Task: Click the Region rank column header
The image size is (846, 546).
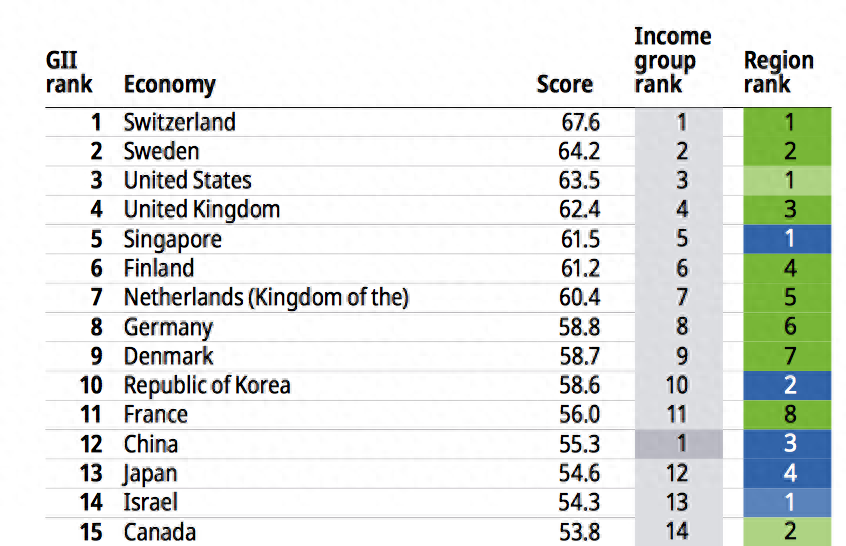Action: click(x=778, y=73)
